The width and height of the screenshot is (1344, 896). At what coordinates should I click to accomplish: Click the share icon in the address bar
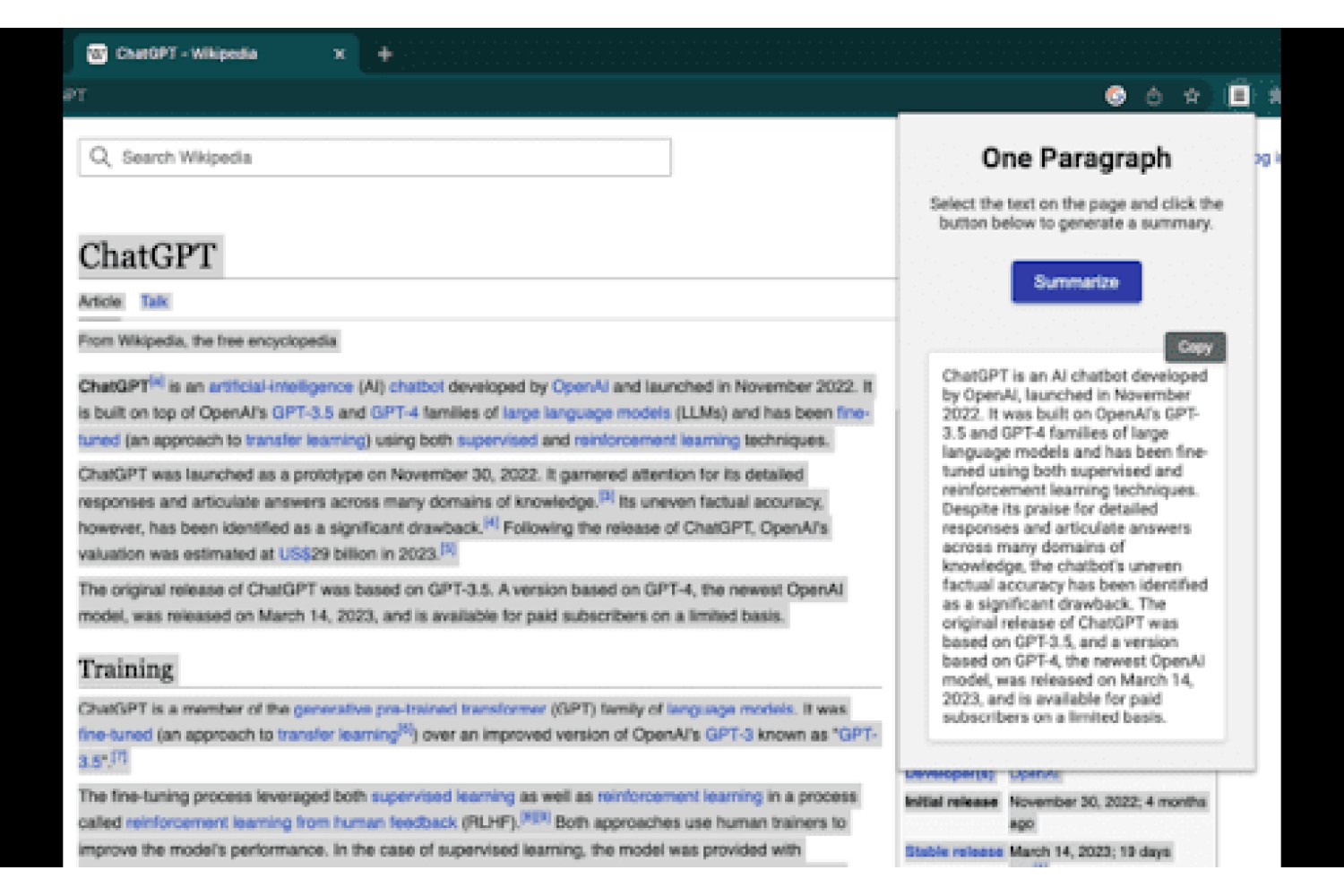[1154, 96]
